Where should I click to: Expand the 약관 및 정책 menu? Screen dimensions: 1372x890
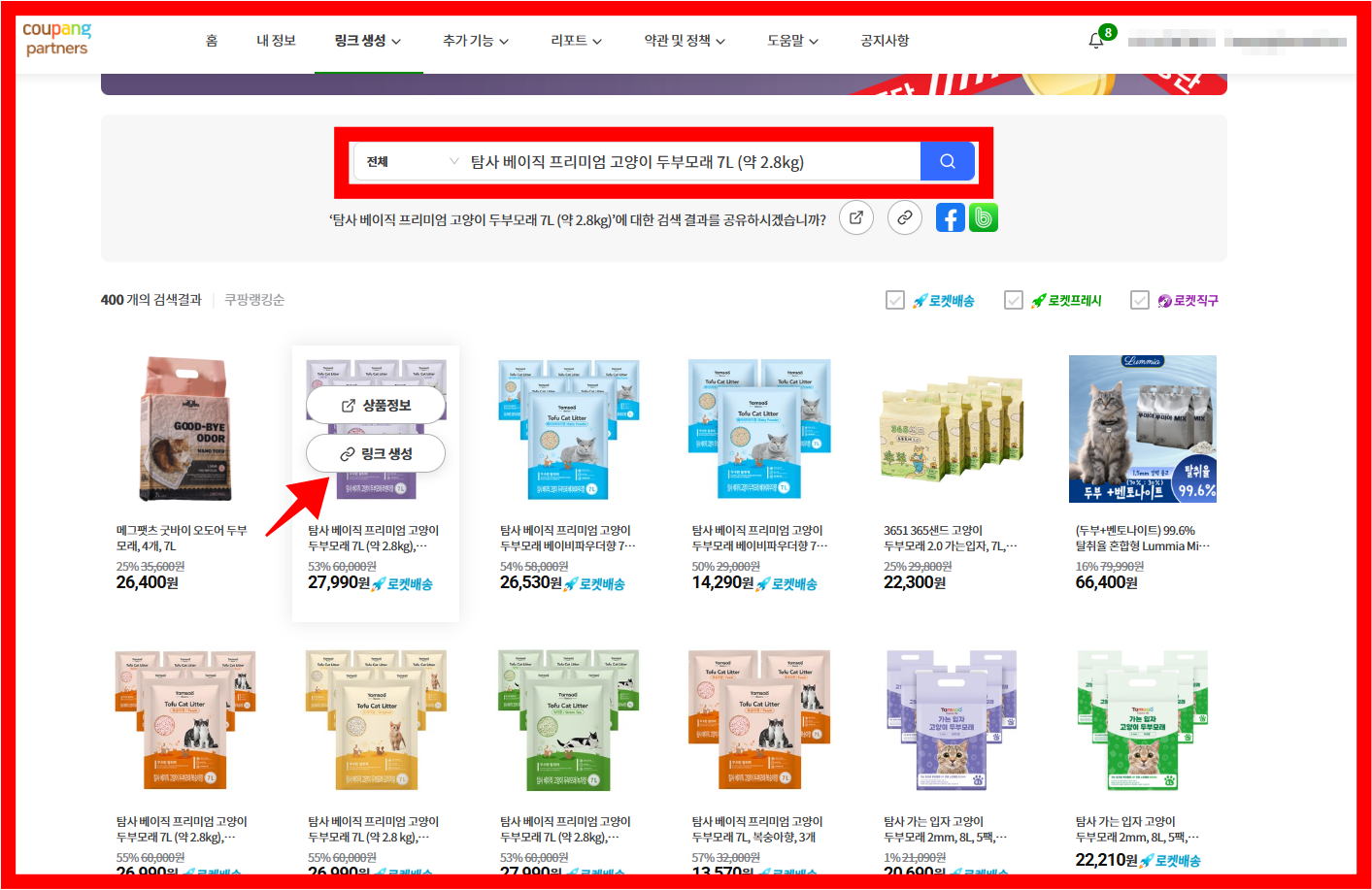(x=685, y=41)
